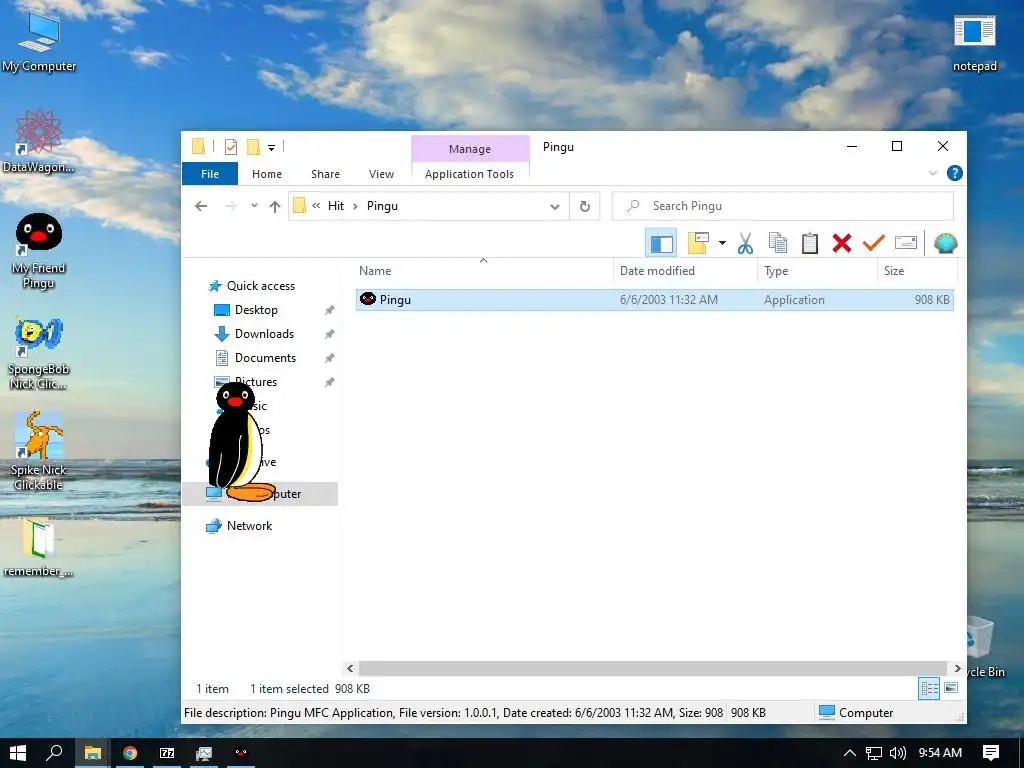Open the View ribbon tab
The width and height of the screenshot is (1024, 768).
tap(381, 174)
